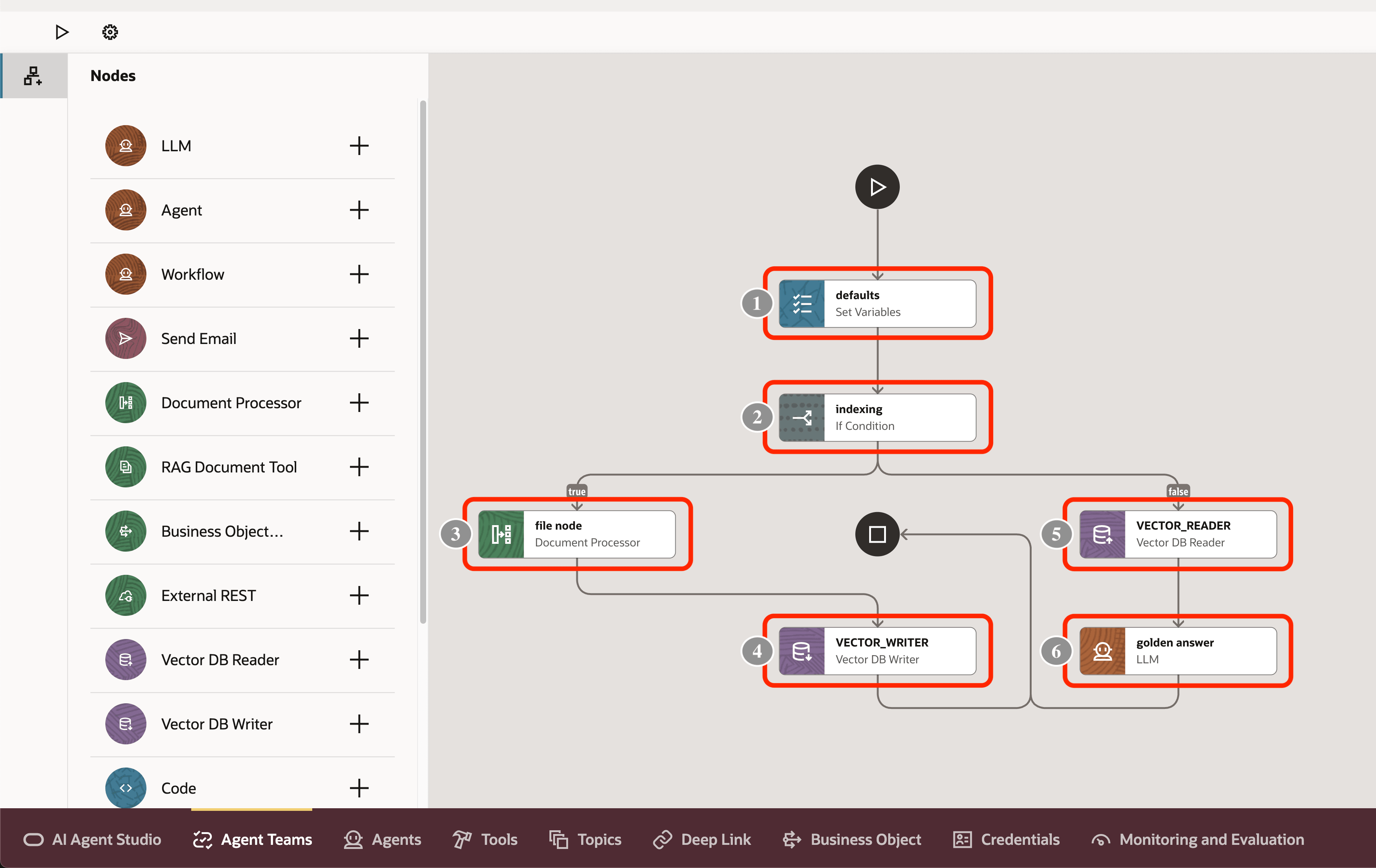The image size is (1376, 868).
Task: Select the defaults Set Variables node
Action: click(877, 303)
